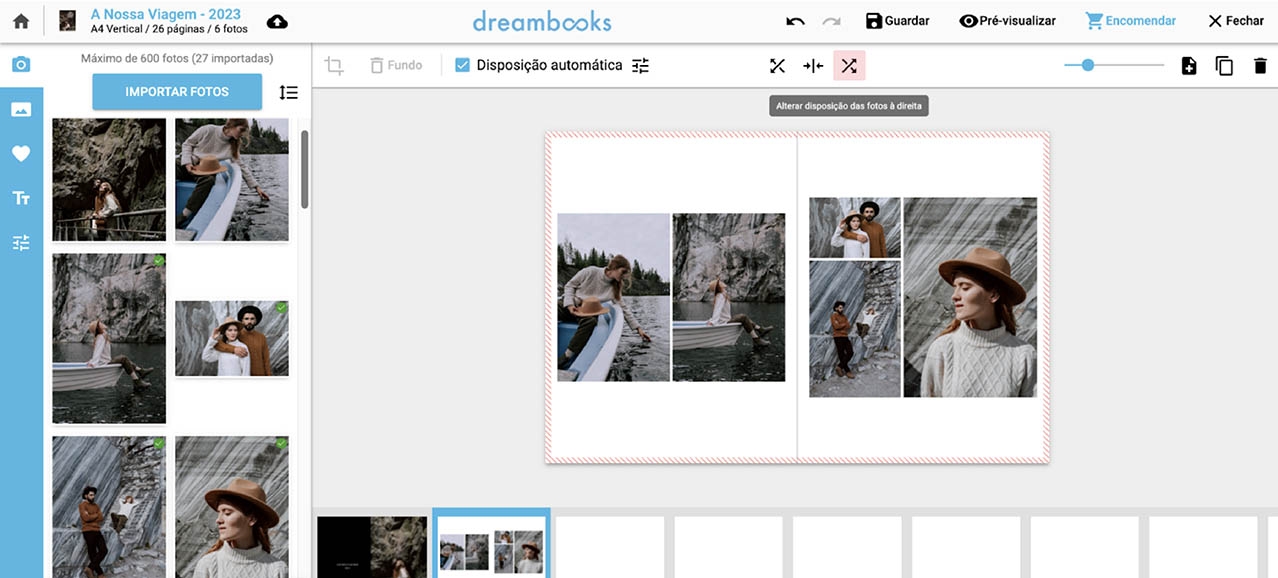Open the text tool panel (Tt)
Screen dimensions: 1278x578
point(21,197)
